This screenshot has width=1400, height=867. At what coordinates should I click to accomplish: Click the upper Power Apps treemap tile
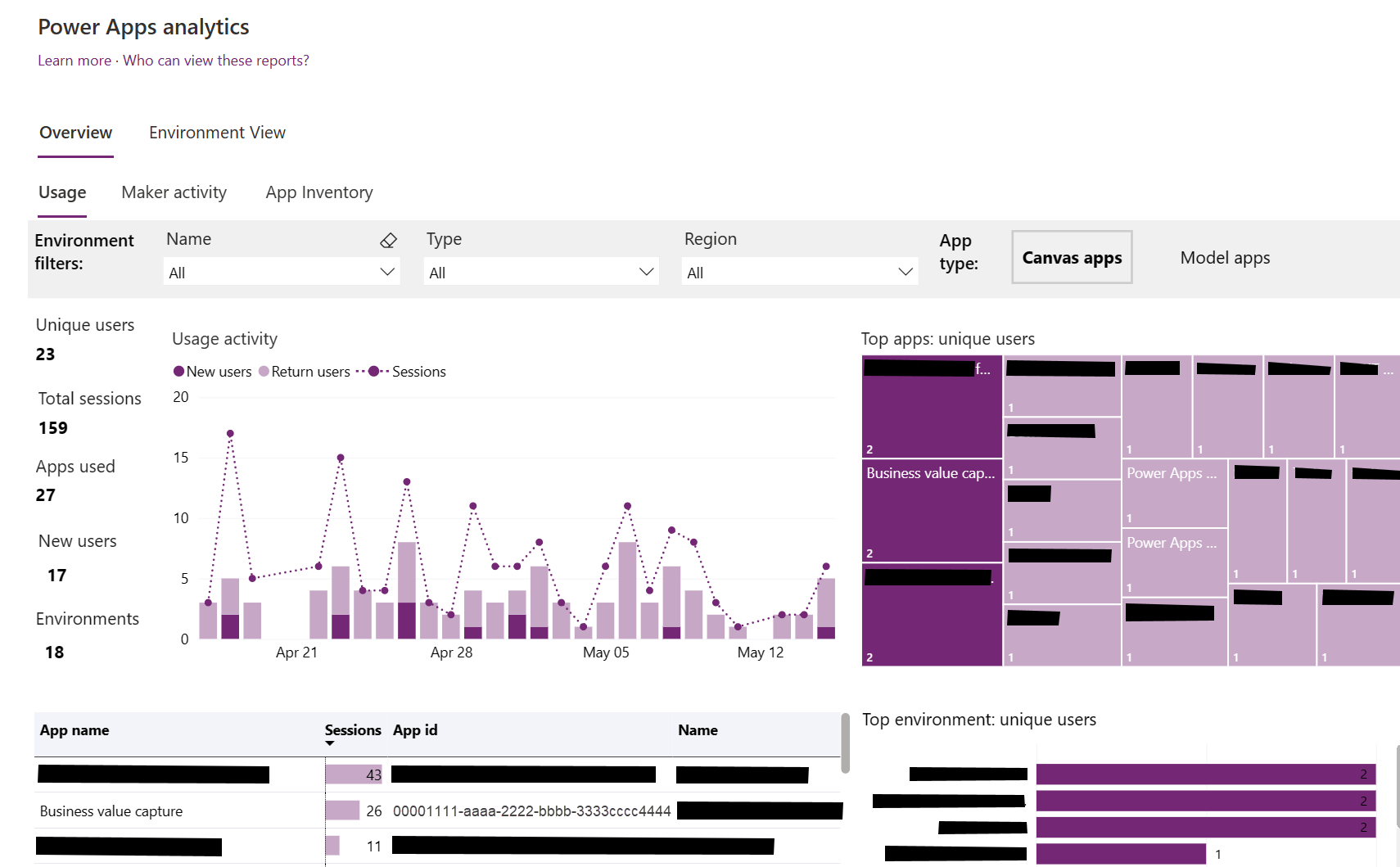point(1174,493)
